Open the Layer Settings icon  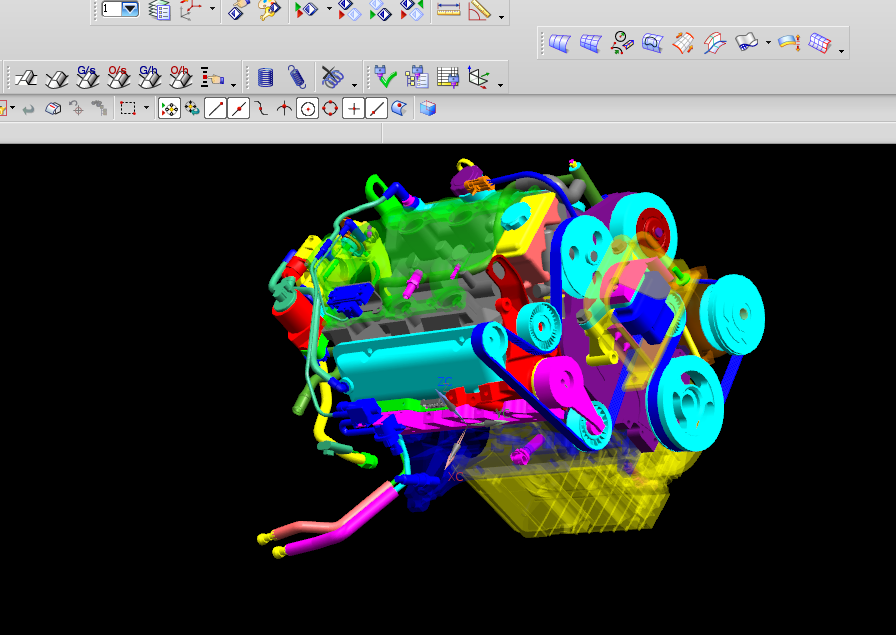click(159, 10)
